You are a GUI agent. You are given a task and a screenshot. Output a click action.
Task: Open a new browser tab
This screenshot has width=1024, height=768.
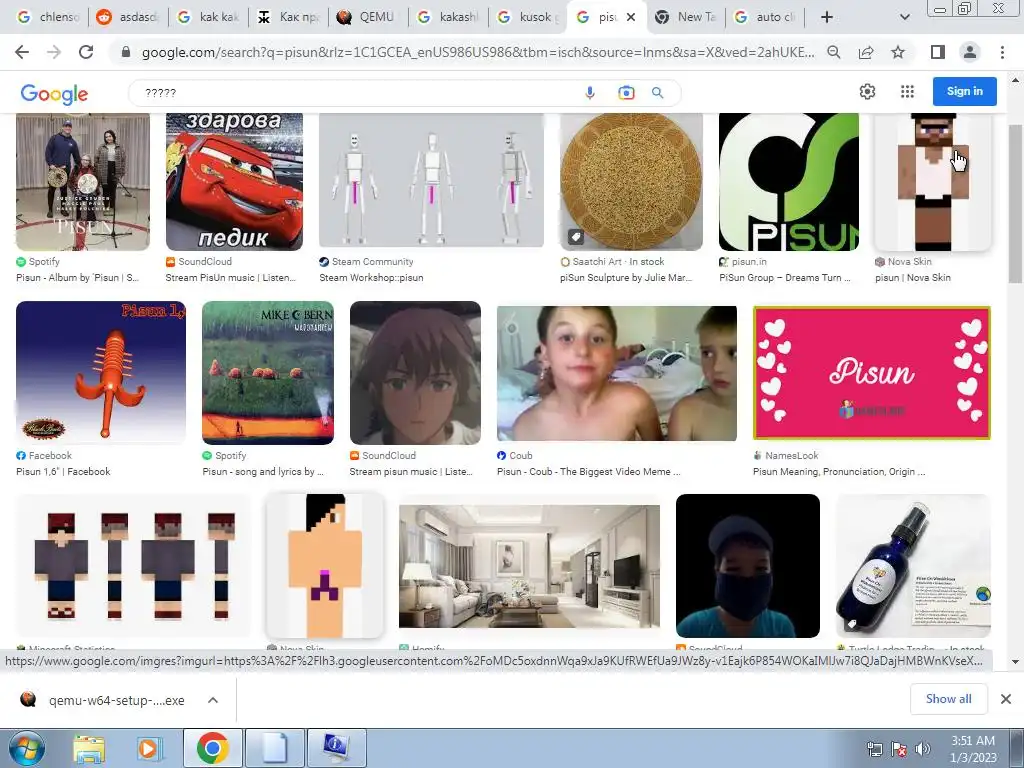pyautogui.click(x=827, y=17)
